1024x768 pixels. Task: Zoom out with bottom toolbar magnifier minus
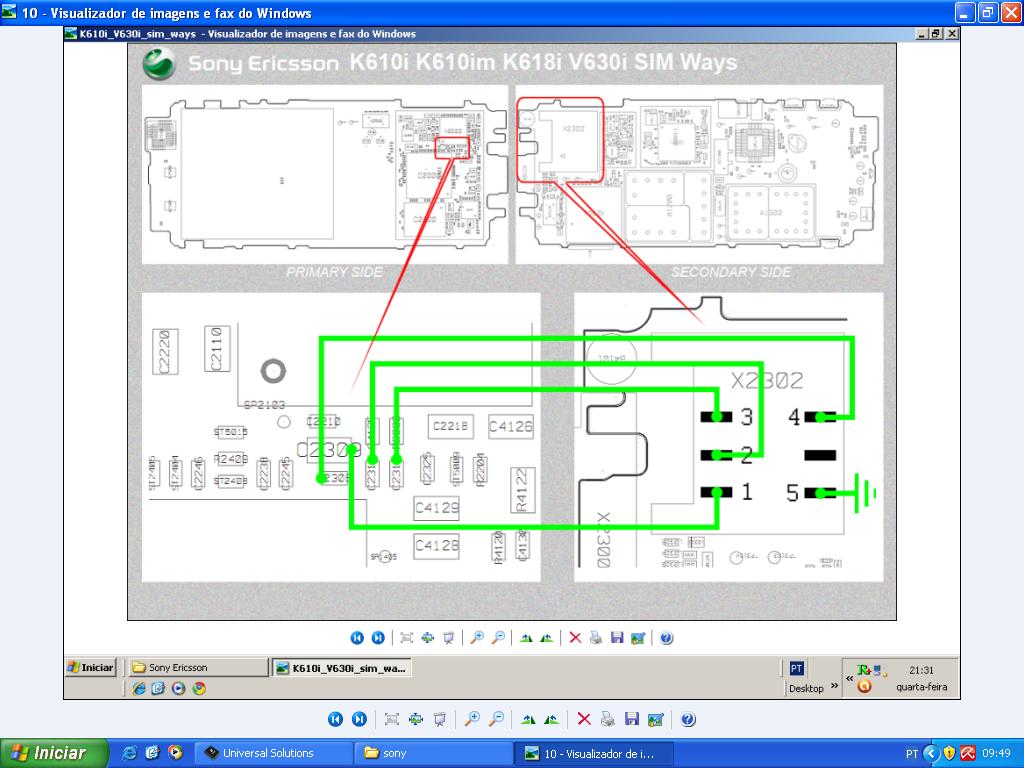(x=496, y=719)
